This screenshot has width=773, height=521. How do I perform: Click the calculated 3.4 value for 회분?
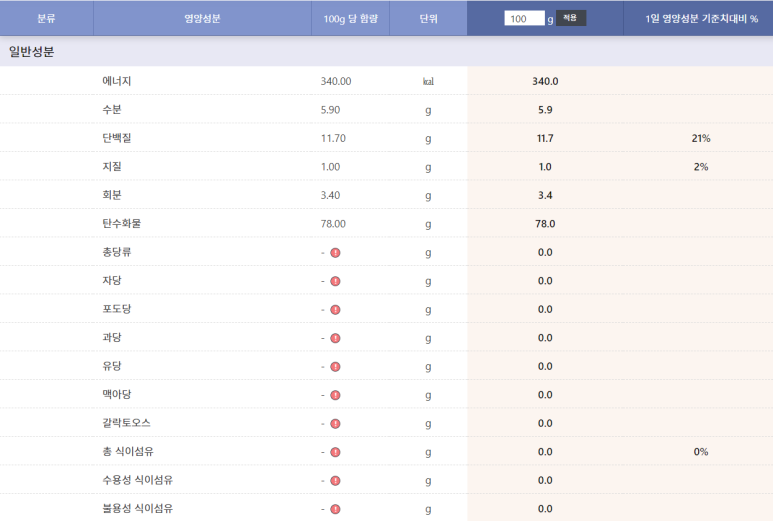point(545,195)
